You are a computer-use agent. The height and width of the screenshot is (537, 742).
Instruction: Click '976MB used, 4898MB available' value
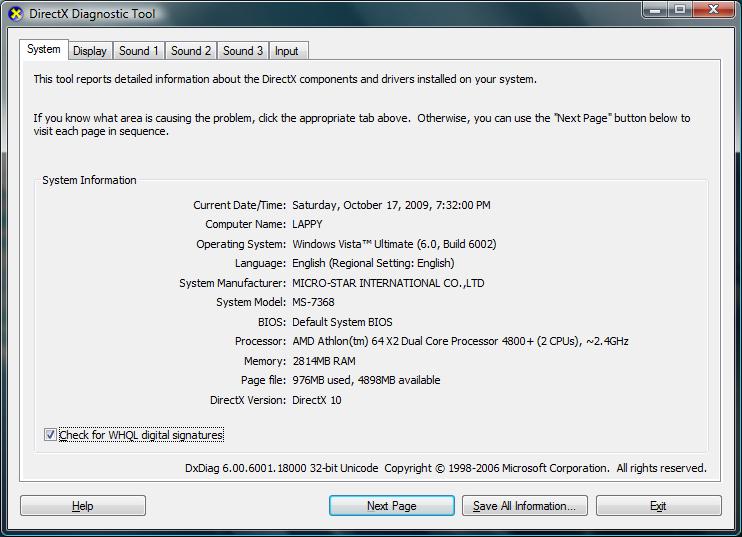366,380
